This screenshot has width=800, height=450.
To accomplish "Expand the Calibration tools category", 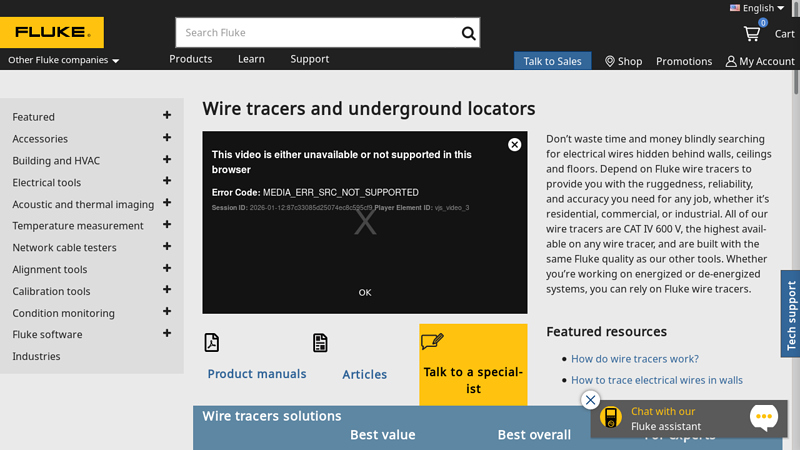I will [x=167, y=289].
